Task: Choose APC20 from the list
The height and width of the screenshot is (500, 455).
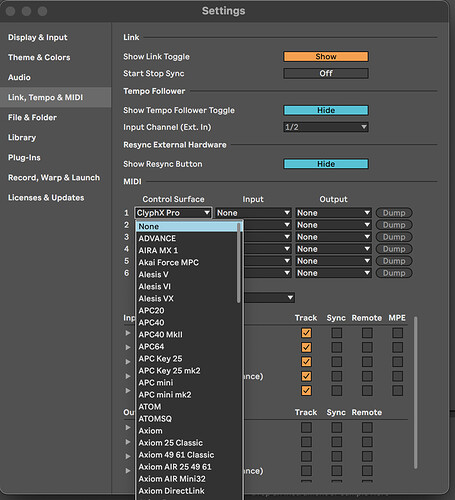Action: click(x=187, y=310)
